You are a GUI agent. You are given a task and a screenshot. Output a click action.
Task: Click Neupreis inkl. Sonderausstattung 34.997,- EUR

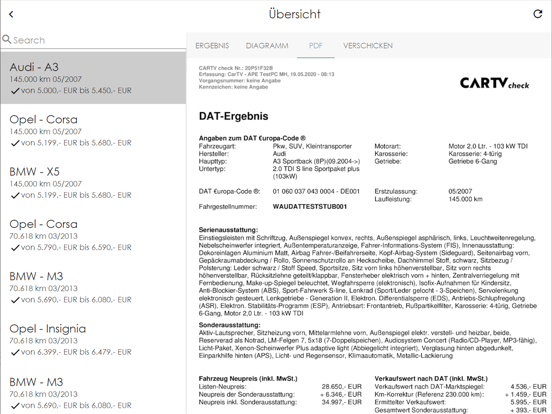click(x=341, y=402)
